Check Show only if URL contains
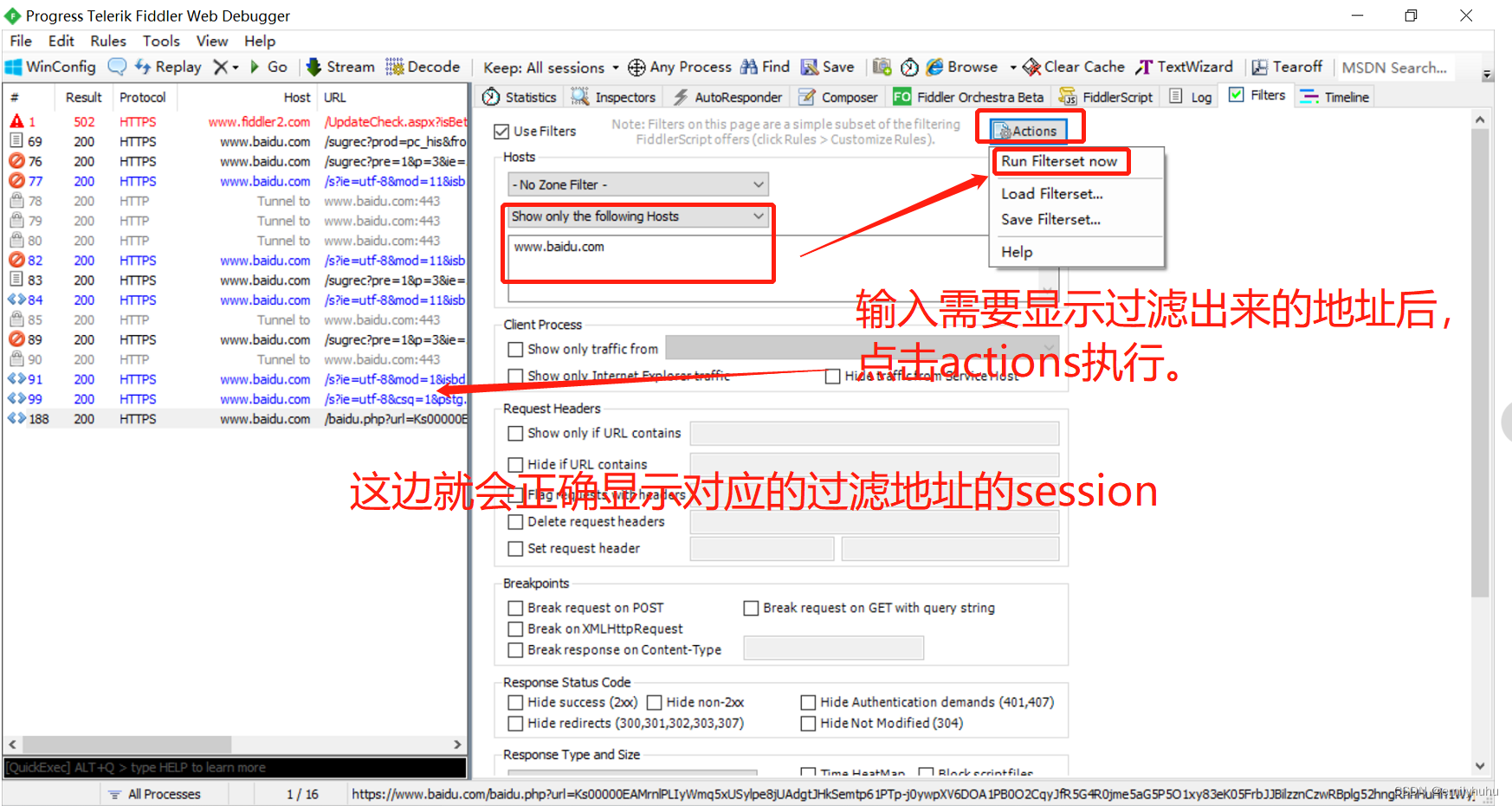Screen dimensions: 1512x806 515,433
